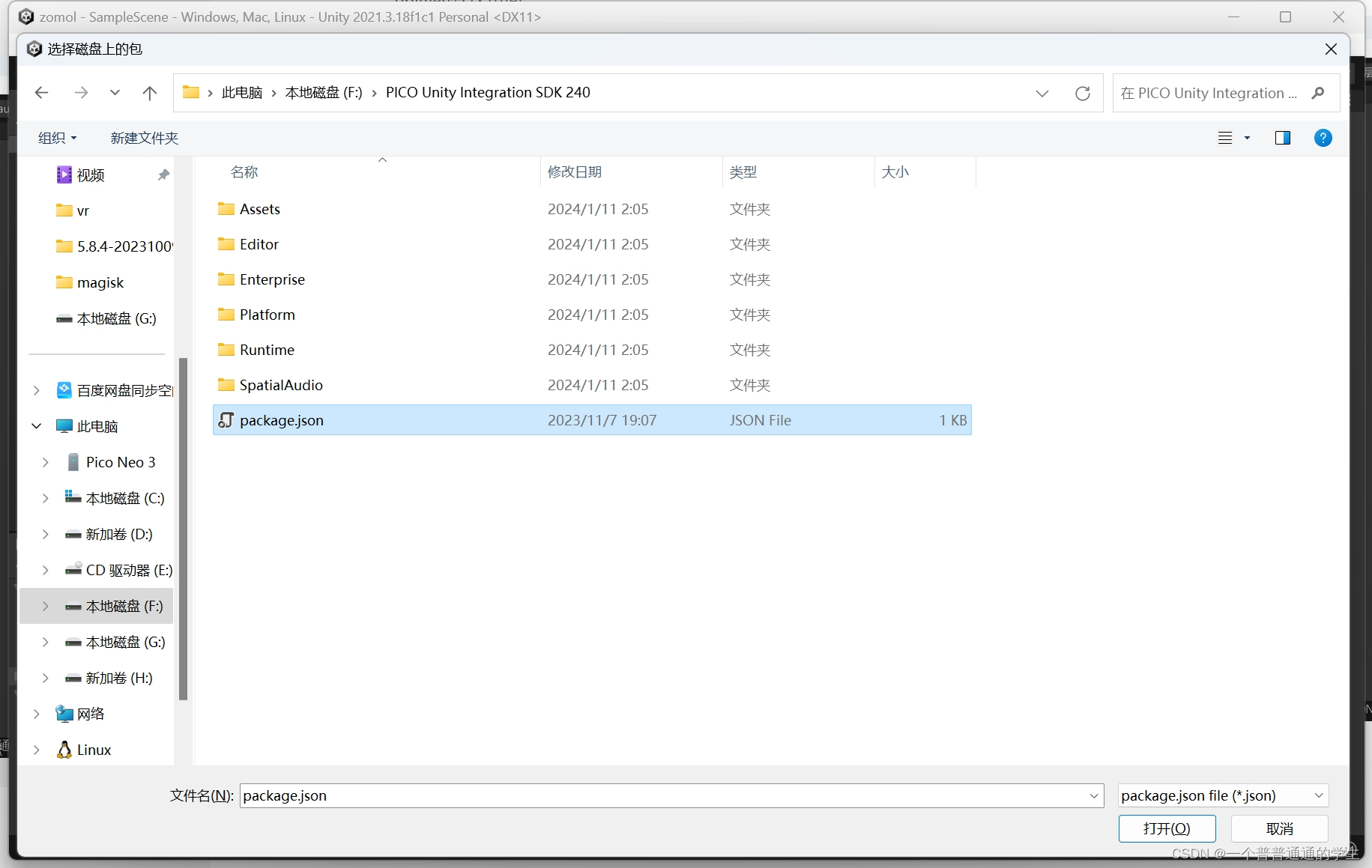Toggle the preview pane
The width and height of the screenshot is (1372, 868).
(1283, 138)
